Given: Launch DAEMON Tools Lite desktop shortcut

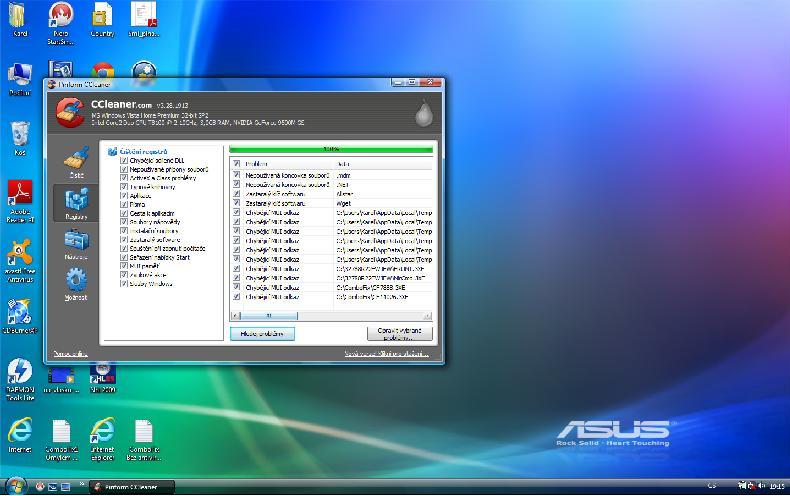Looking at the screenshot, I should (x=20, y=379).
